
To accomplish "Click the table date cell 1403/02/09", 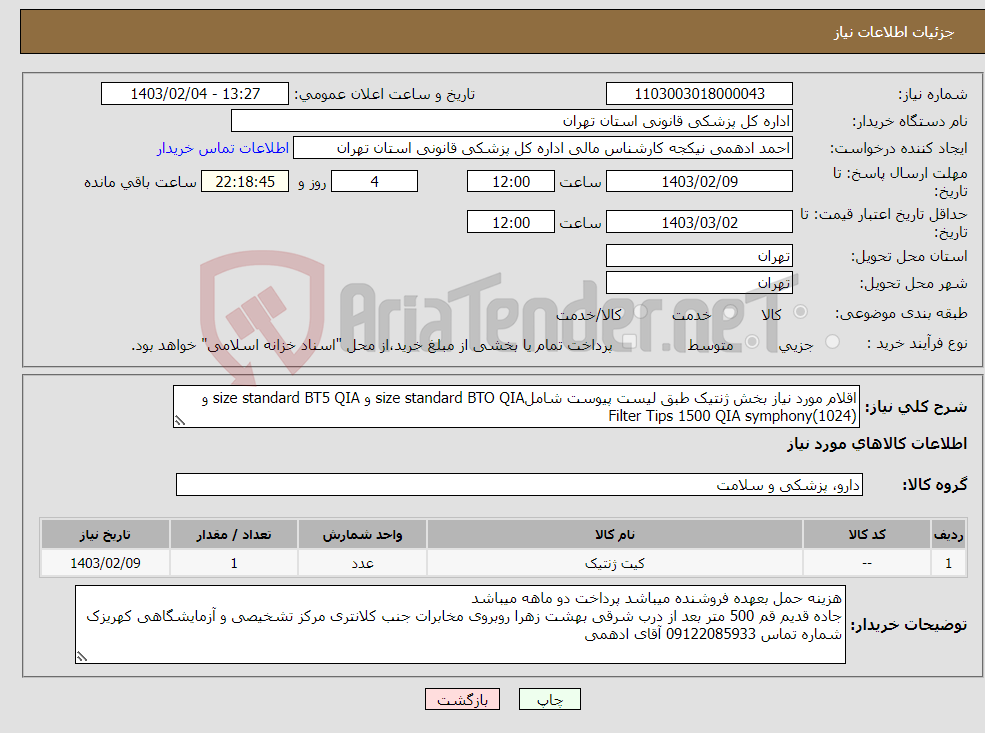I will (x=105, y=563).
